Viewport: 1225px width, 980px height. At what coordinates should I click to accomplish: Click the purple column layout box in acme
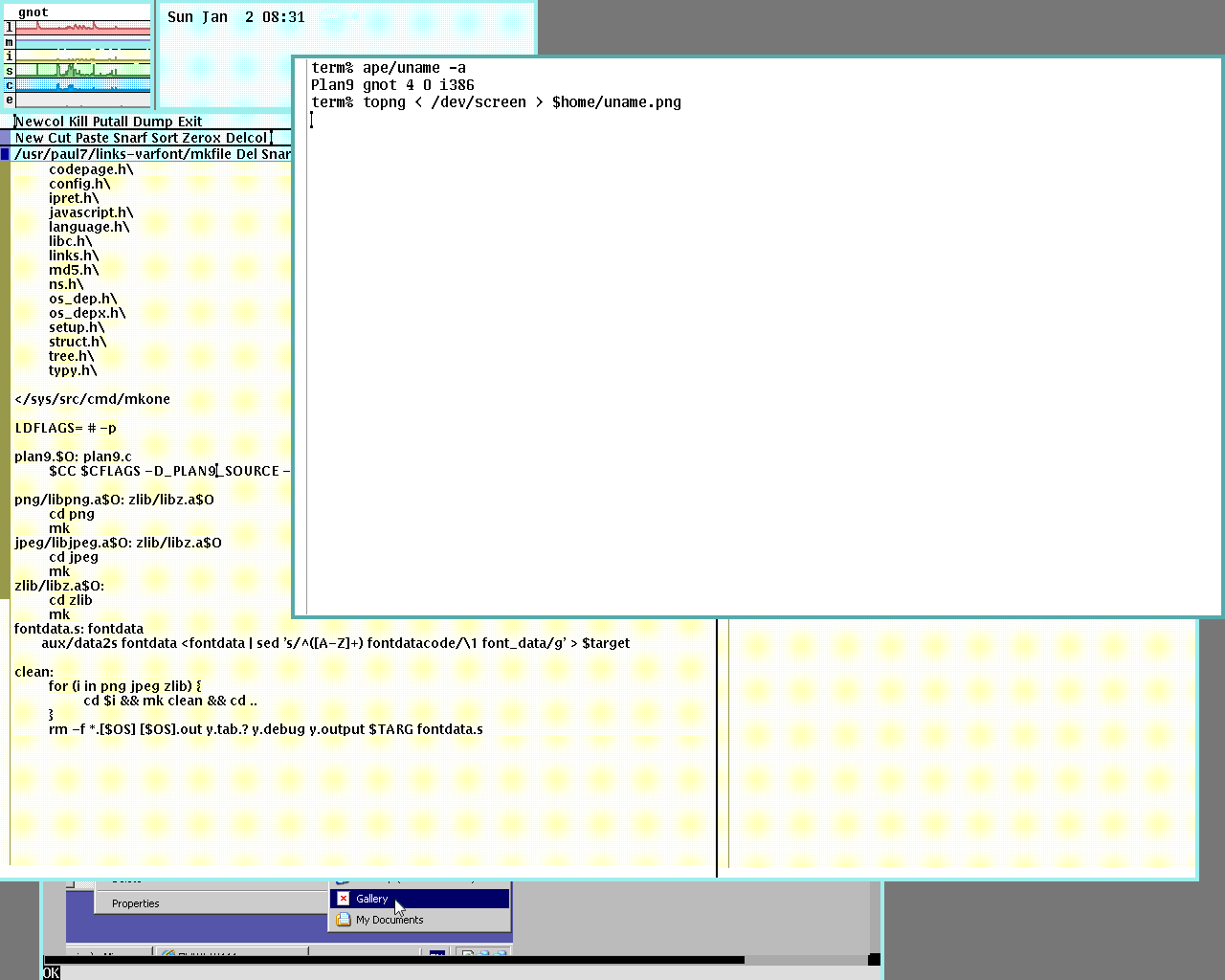(5, 138)
